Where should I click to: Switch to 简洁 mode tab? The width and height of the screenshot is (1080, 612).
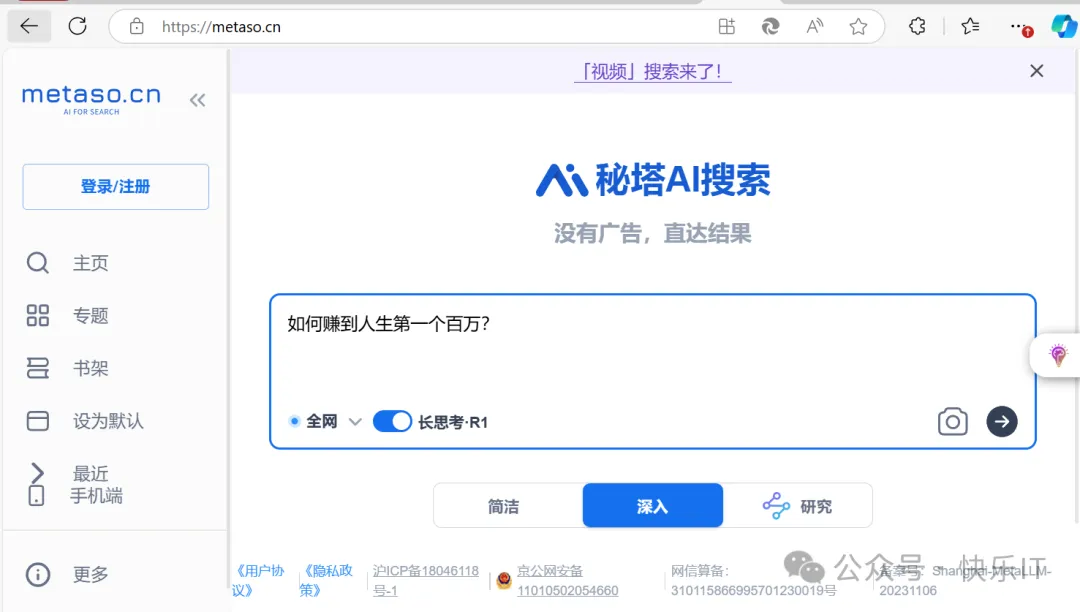click(x=504, y=506)
